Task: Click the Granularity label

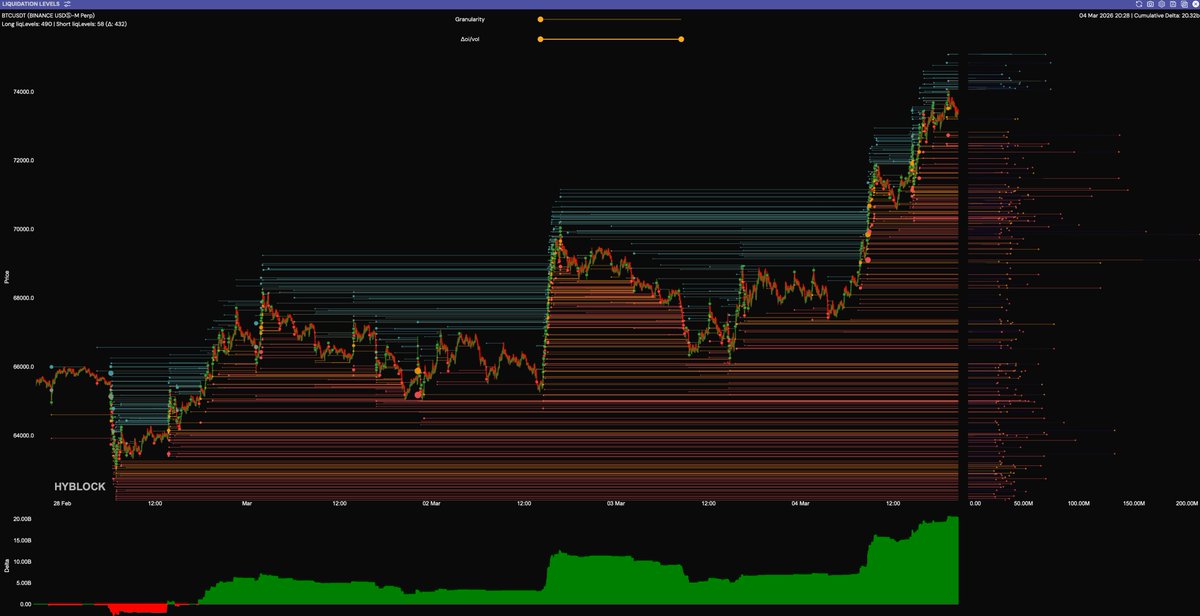Action: pos(469,19)
